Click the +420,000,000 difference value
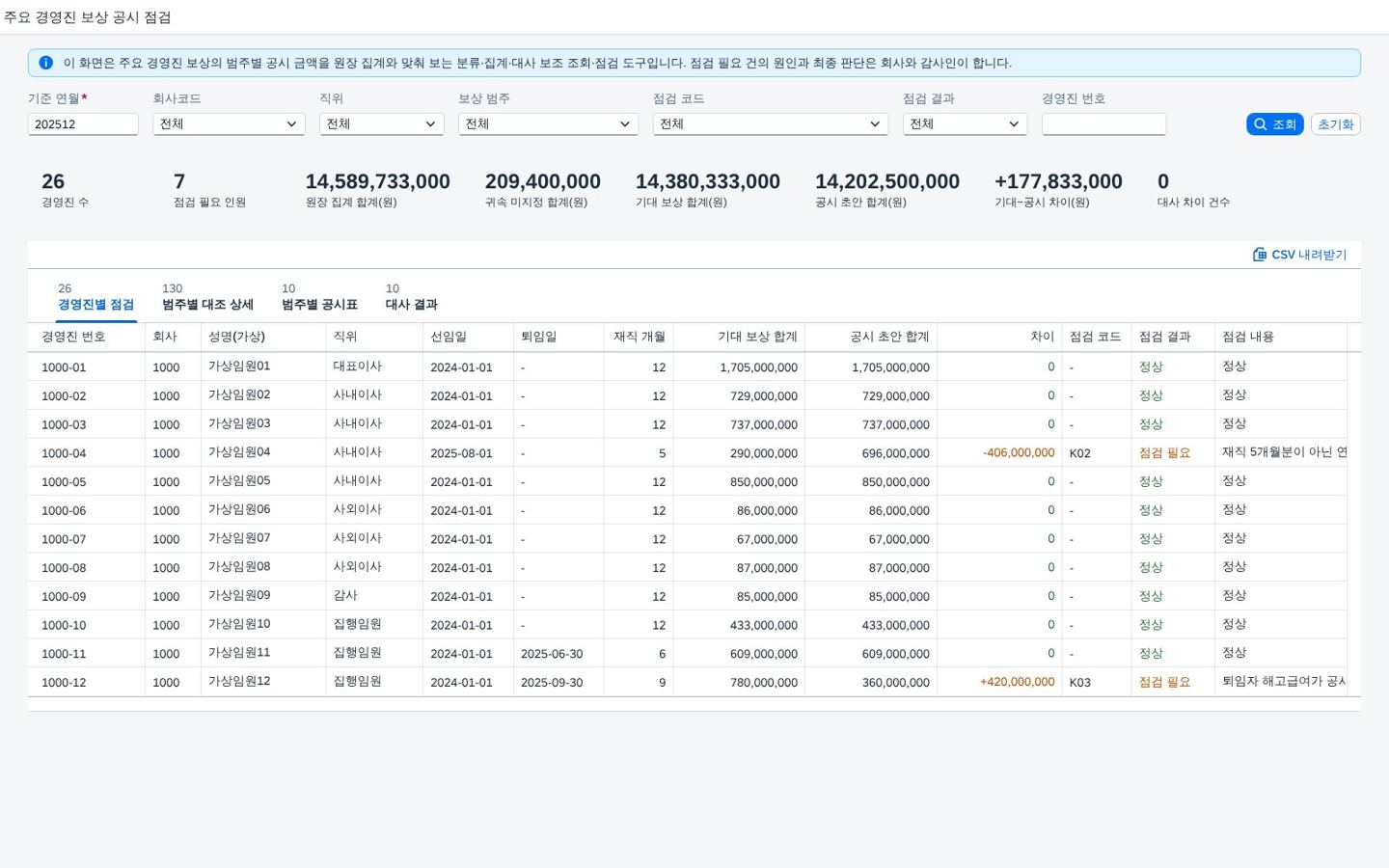 tap(1017, 682)
